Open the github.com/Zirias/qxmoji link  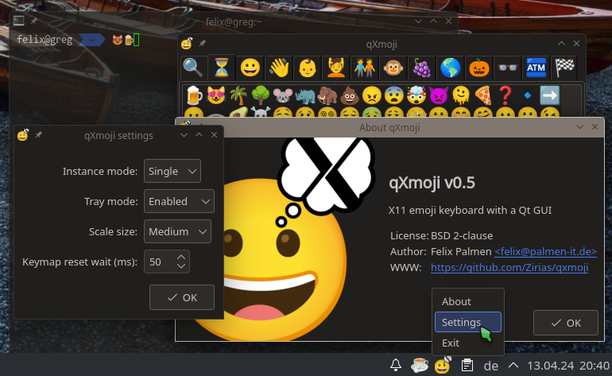pyautogui.click(x=509, y=267)
